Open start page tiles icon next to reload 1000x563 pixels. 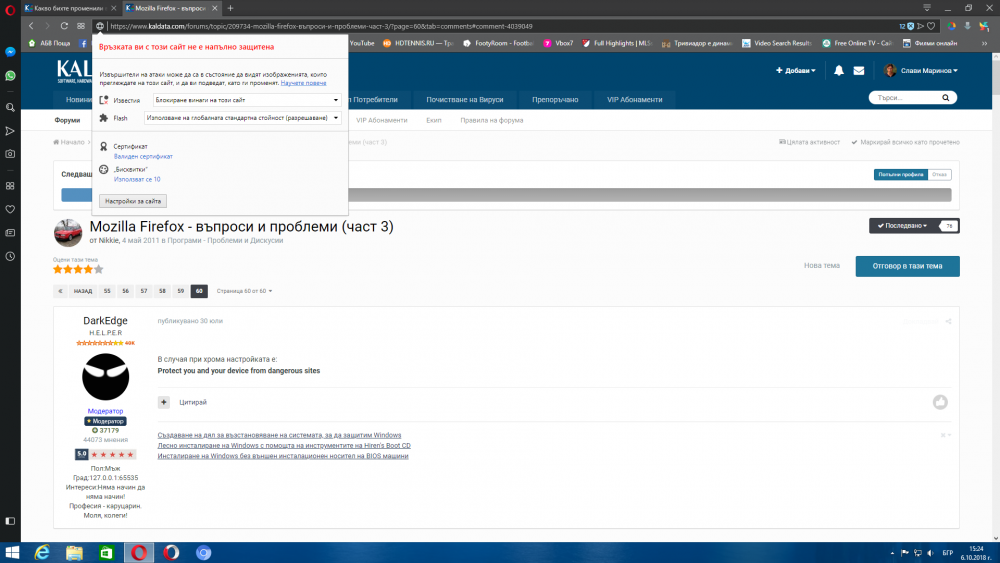[81, 26]
